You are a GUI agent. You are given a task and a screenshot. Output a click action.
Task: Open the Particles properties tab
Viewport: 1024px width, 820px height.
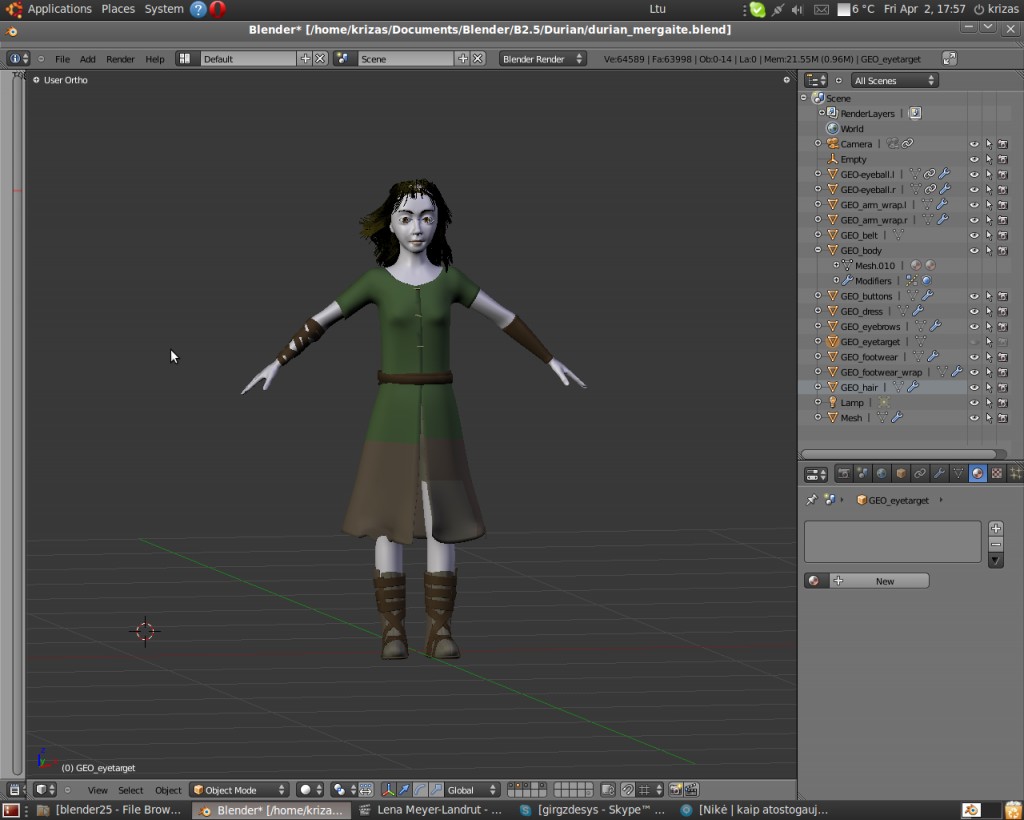point(1014,472)
